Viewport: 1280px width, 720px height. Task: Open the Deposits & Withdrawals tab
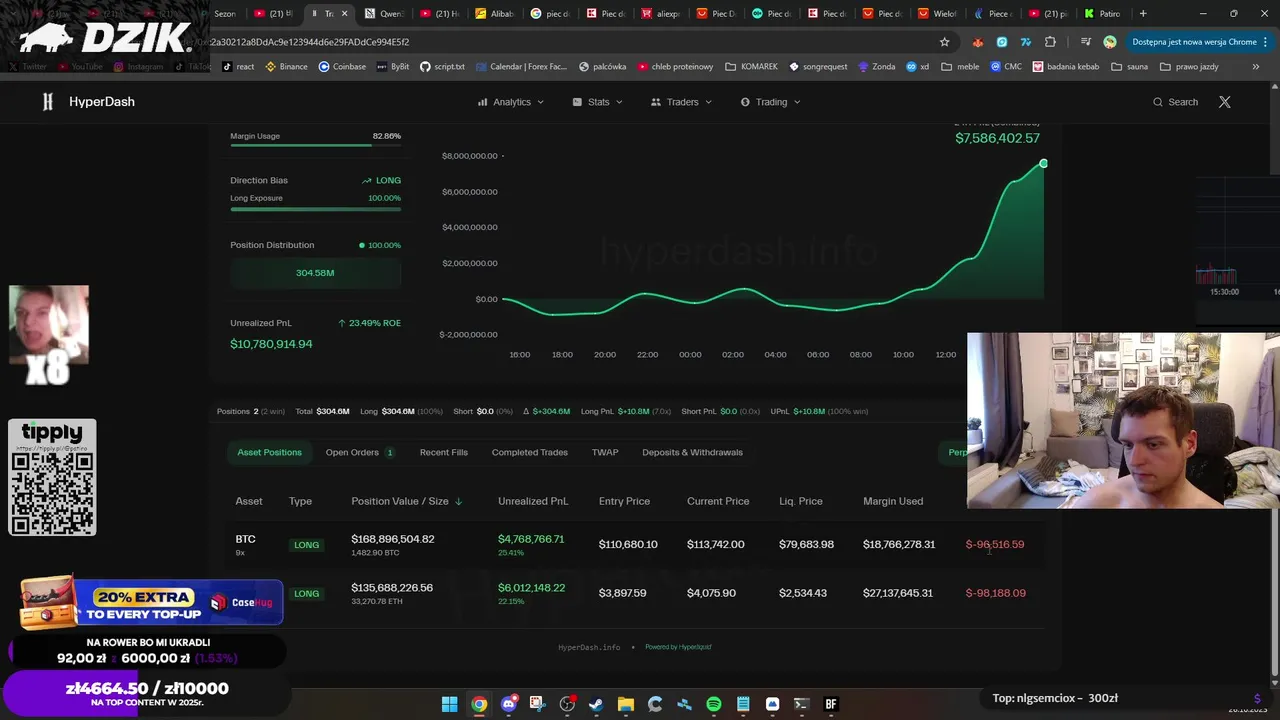point(692,452)
